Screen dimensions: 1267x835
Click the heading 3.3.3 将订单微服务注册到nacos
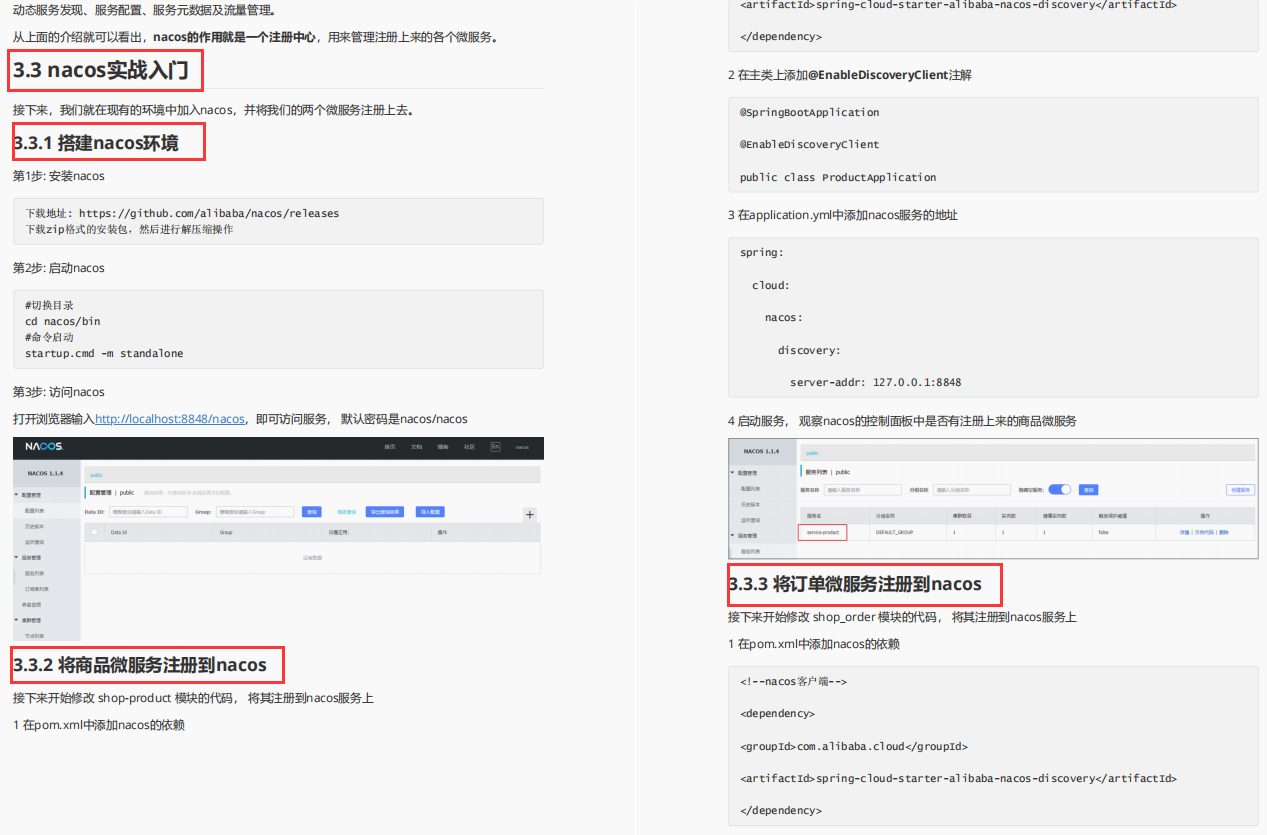(x=856, y=584)
